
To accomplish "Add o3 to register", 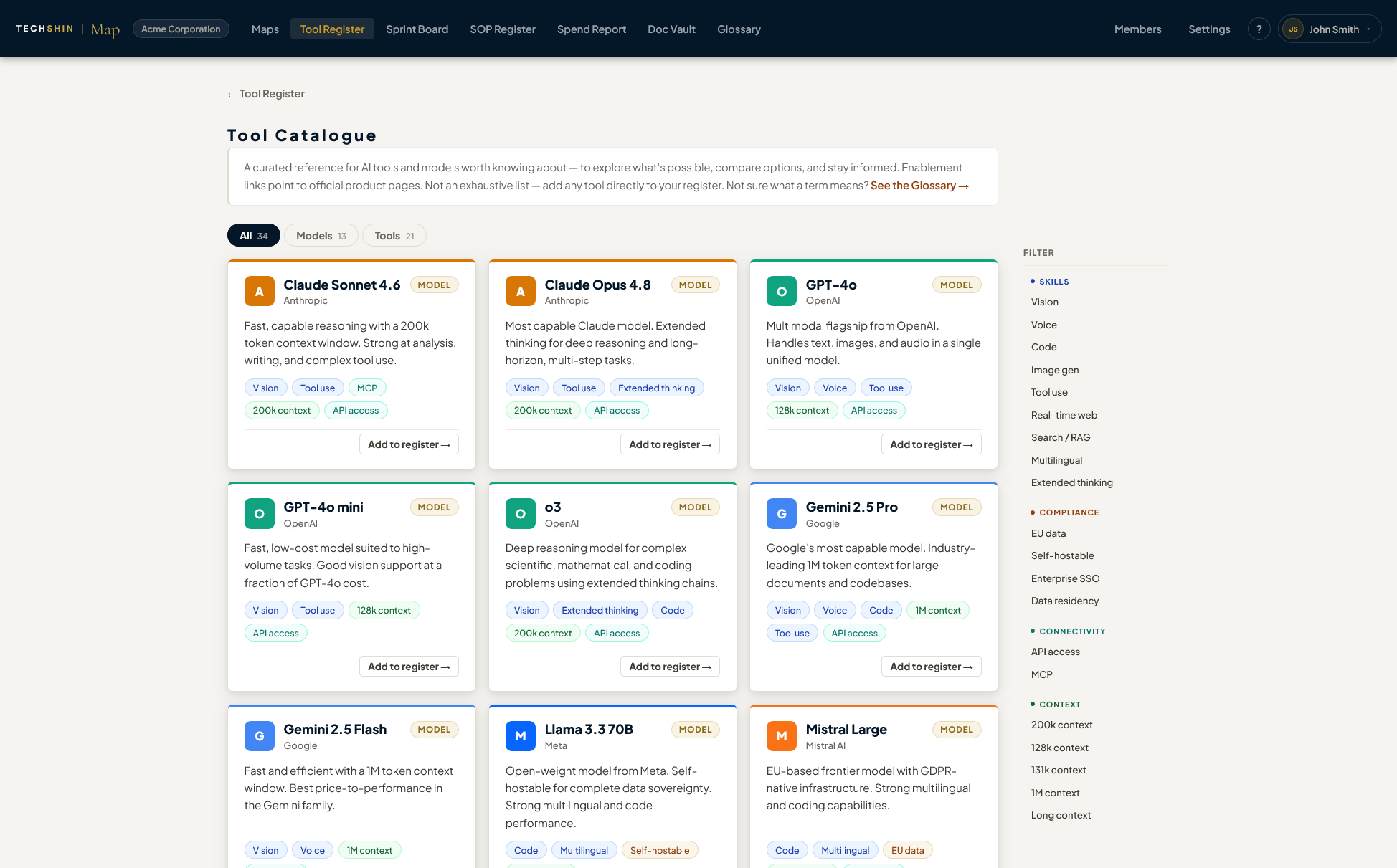I will 670,667.
